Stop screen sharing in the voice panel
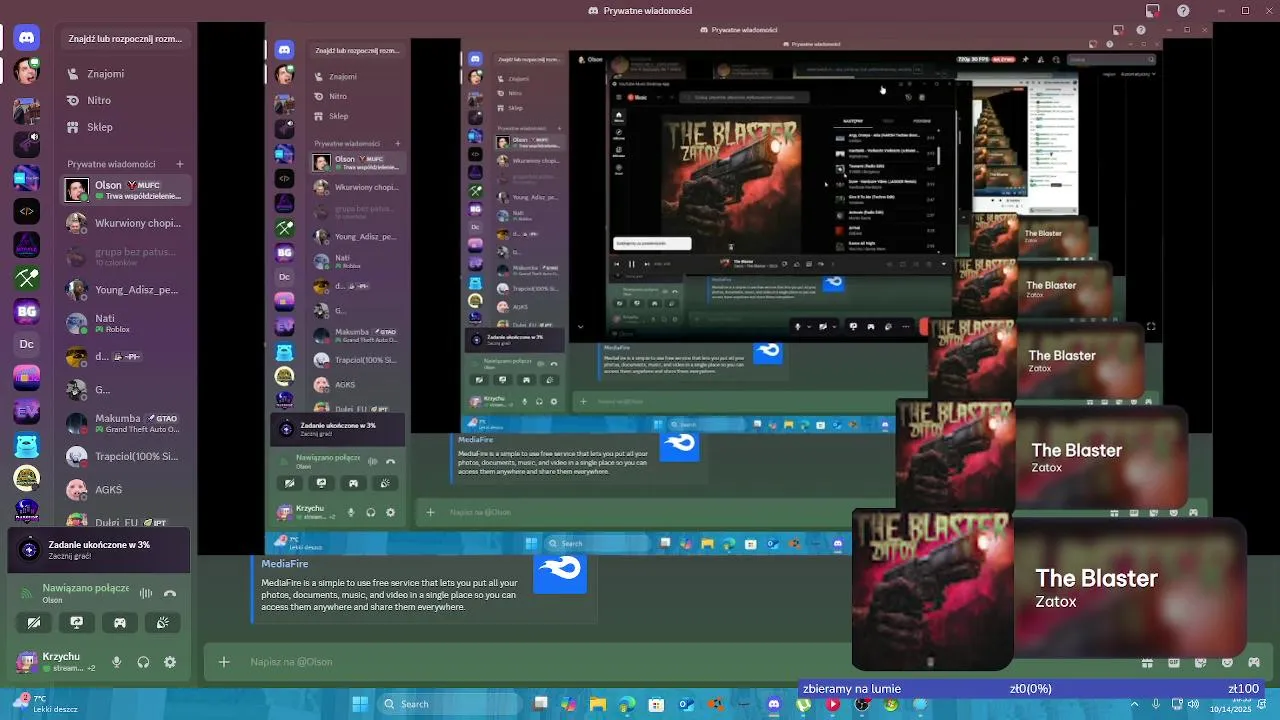Viewport: 1280px width, 720px height. click(x=76, y=622)
